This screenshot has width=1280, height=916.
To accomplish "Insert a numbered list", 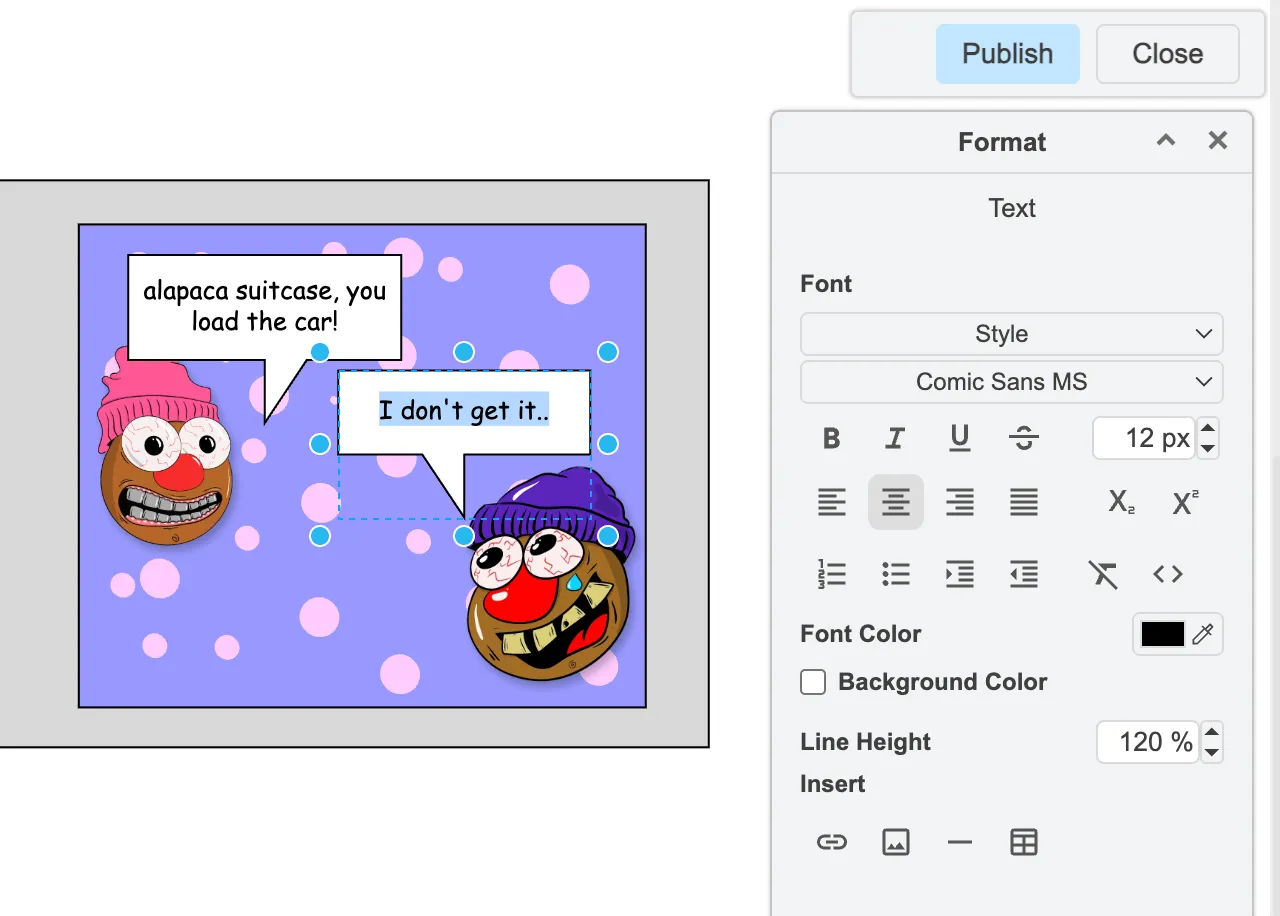I will click(x=831, y=574).
